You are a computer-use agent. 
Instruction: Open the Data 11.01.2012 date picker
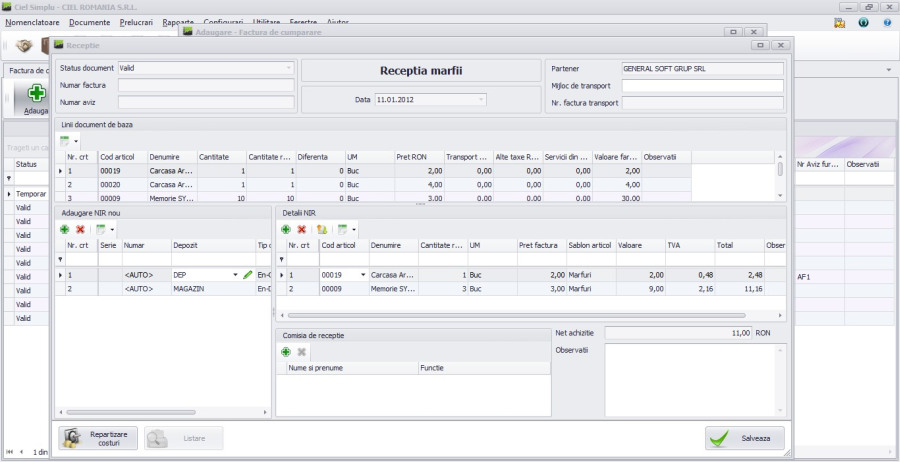pos(481,100)
